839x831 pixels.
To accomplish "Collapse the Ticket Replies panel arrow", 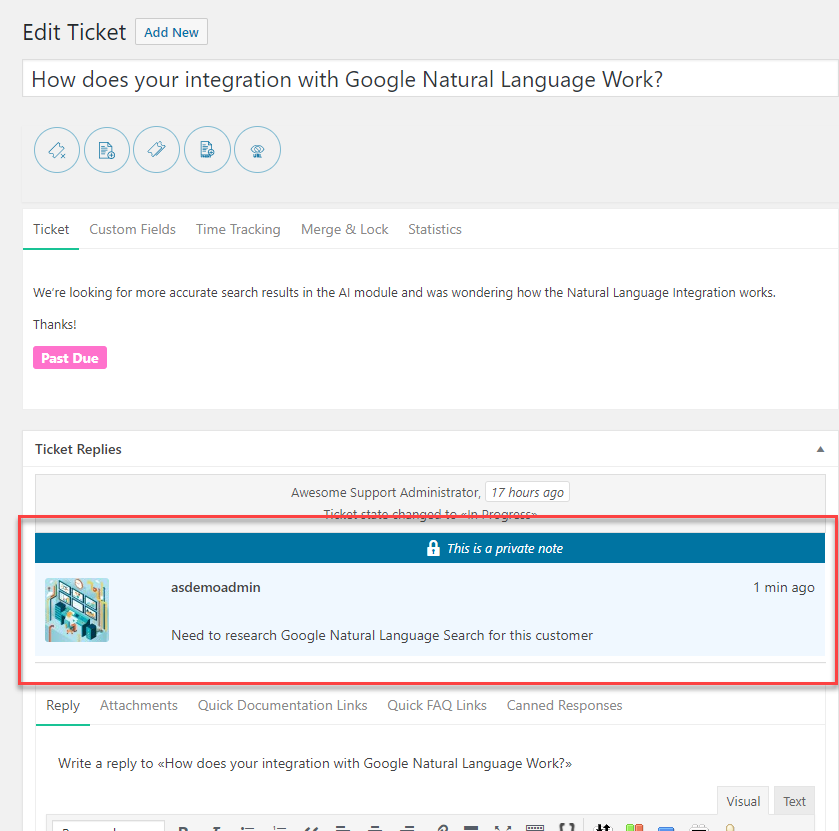I will tap(820, 449).
